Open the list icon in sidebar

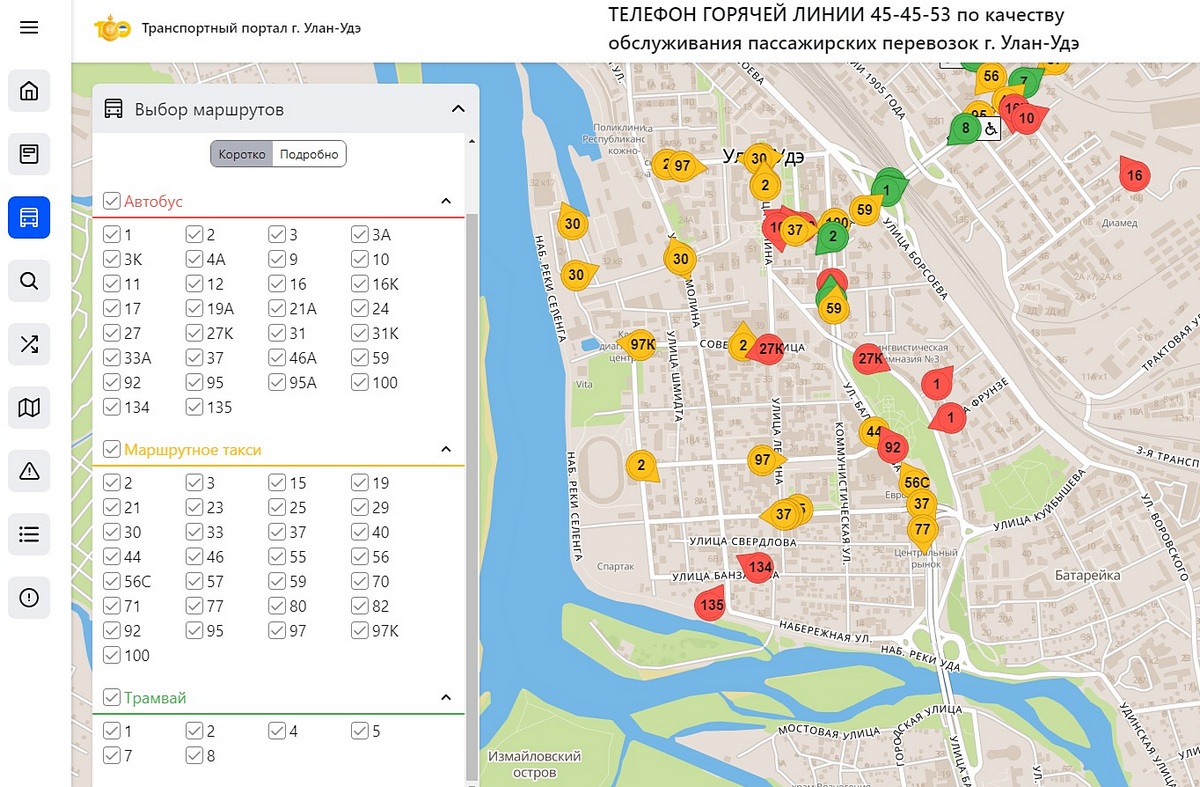coord(29,534)
